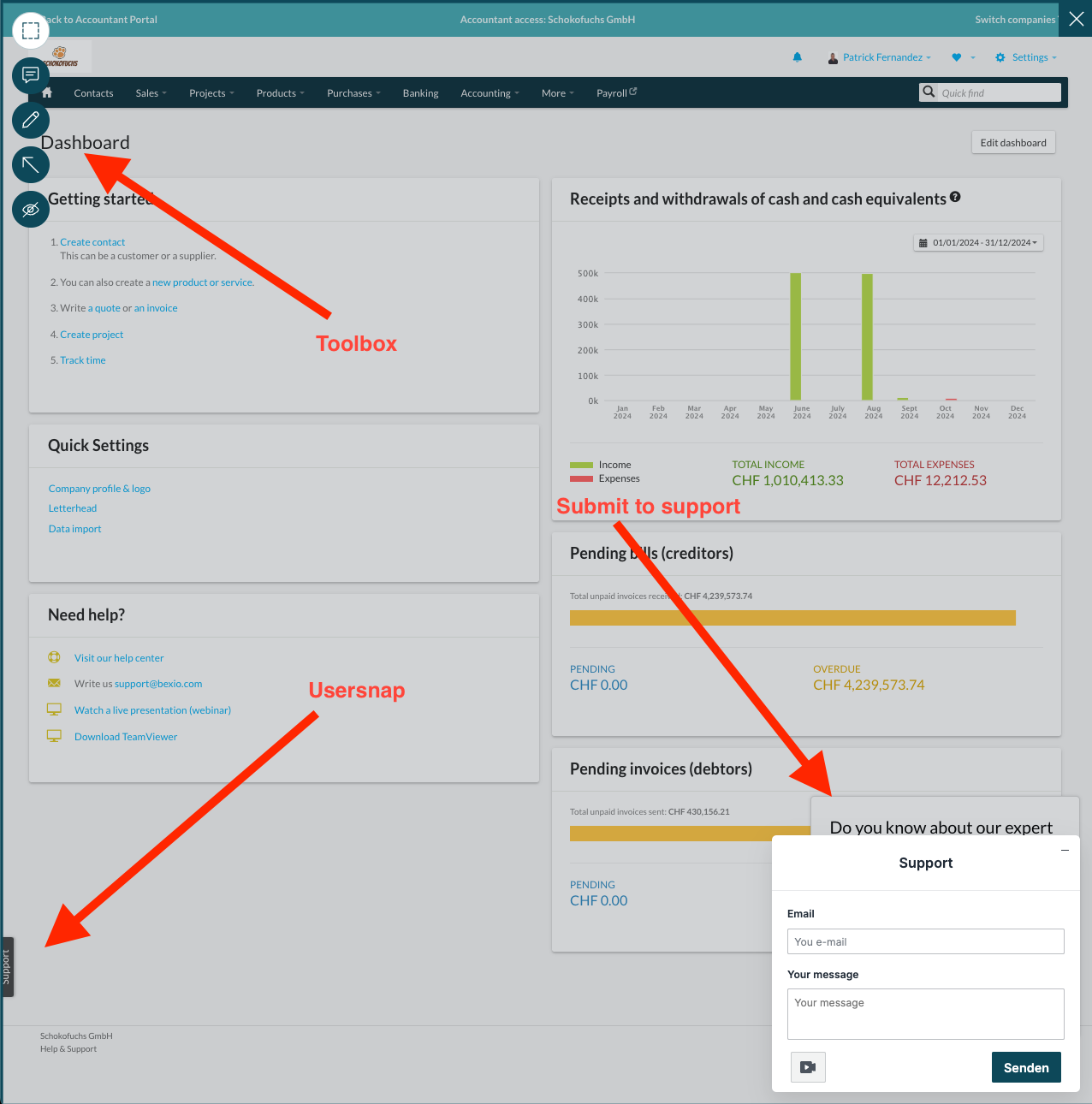Open the notifications bell

(798, 57)
